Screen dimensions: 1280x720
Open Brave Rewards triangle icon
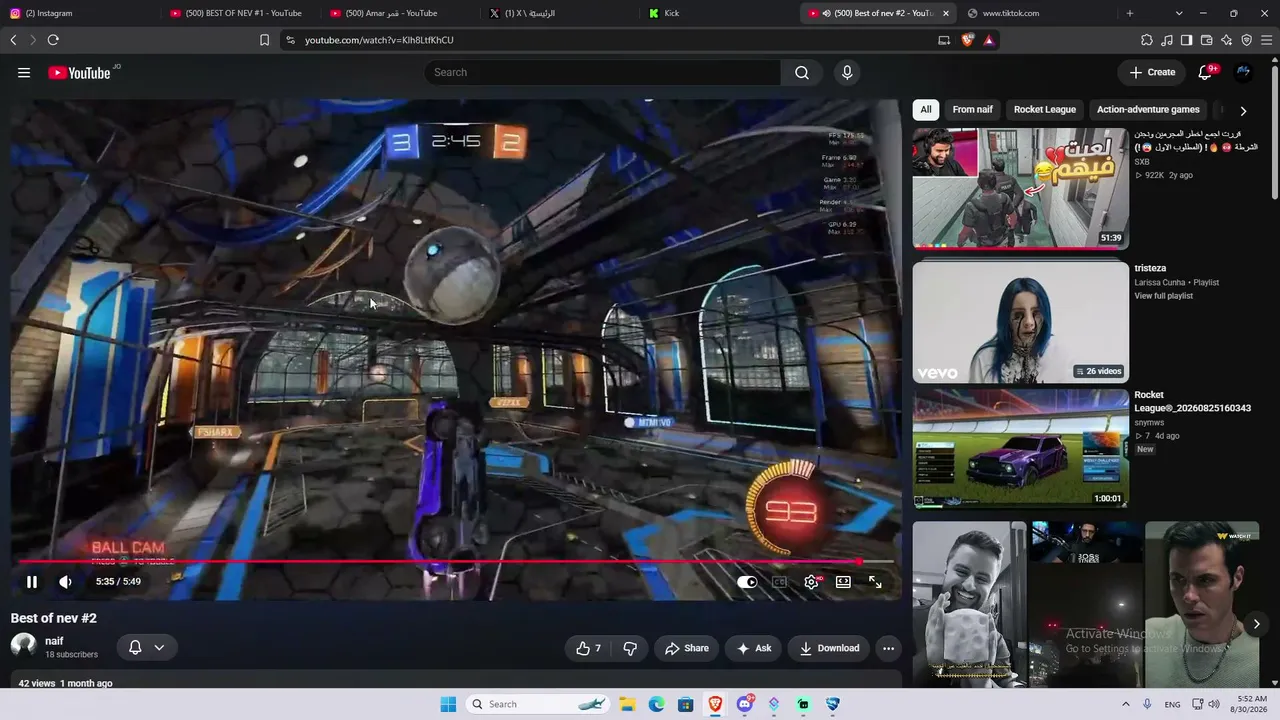988,40
